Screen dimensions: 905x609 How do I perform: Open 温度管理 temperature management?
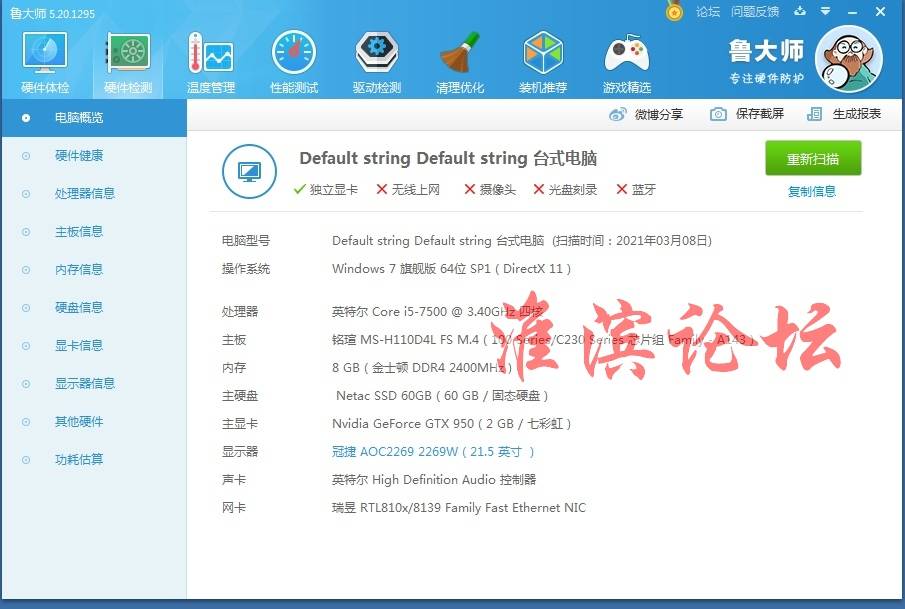(x=211, y=62)
